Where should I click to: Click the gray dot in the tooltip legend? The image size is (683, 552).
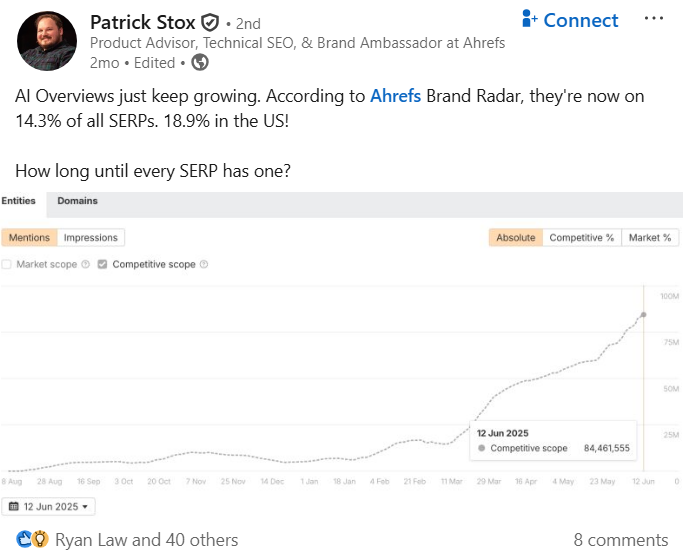coord(481,448)
